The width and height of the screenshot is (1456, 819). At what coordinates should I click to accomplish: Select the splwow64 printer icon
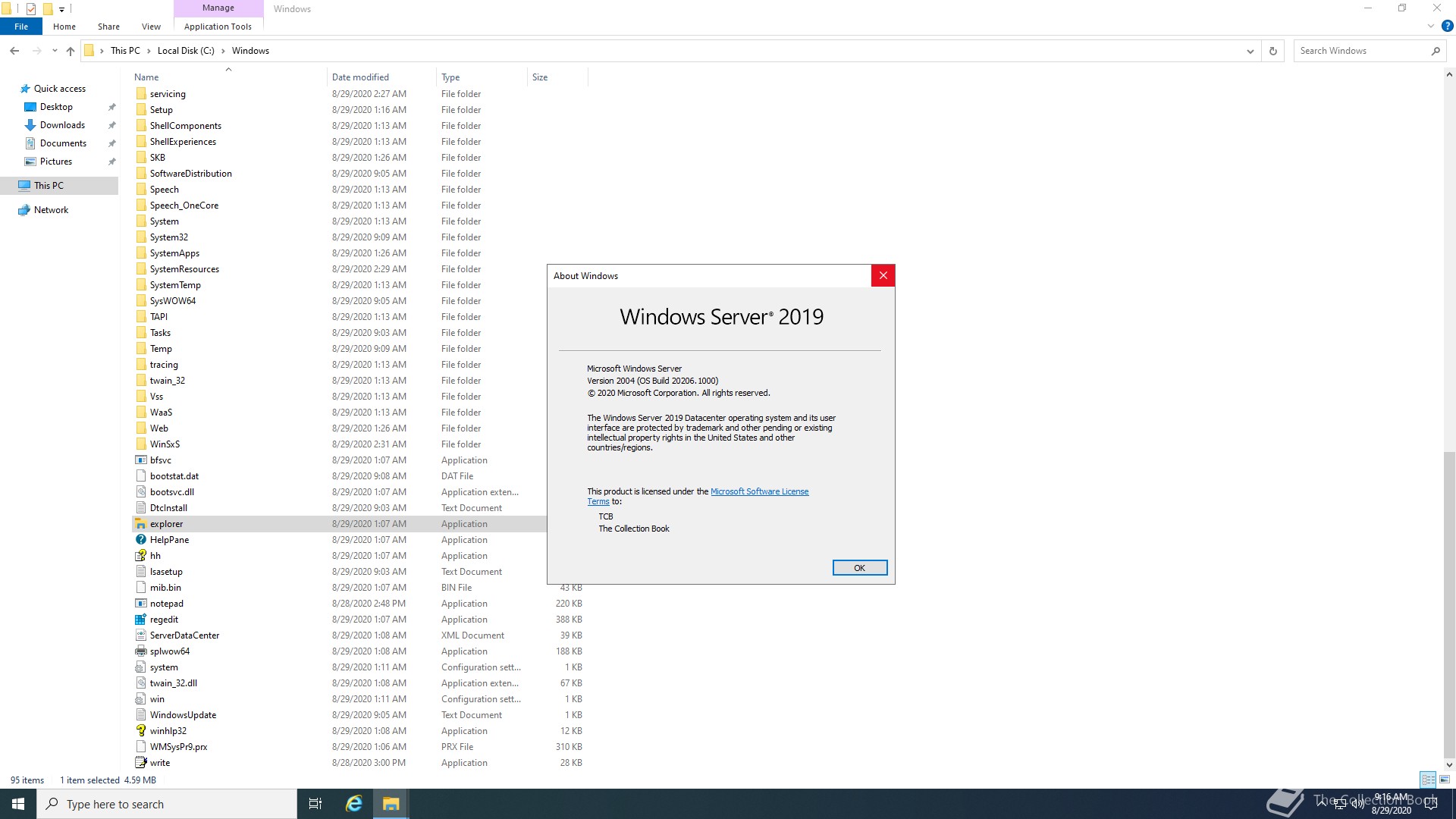(141, 651)
